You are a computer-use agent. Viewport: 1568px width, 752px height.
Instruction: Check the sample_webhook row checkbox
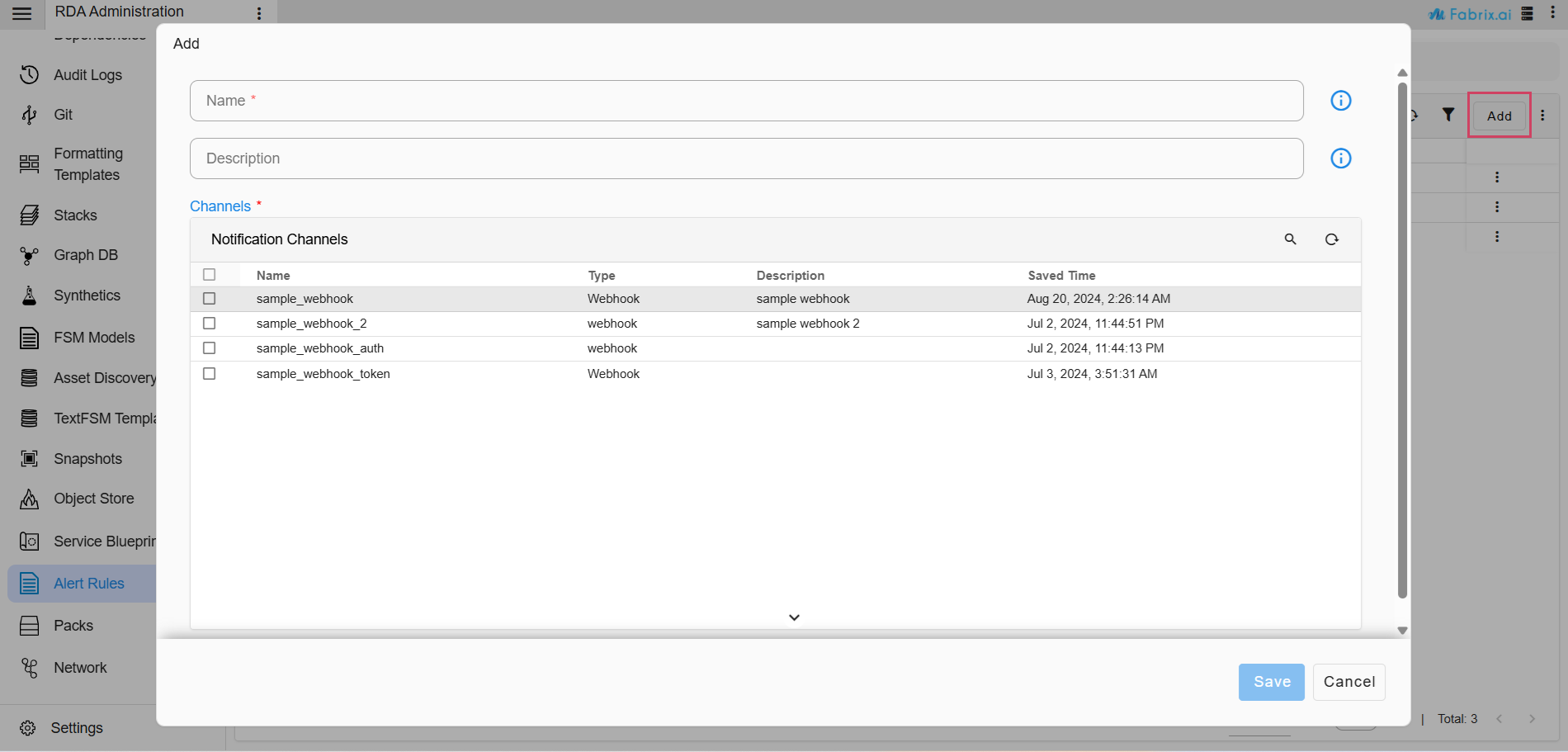tap(210, 299)
